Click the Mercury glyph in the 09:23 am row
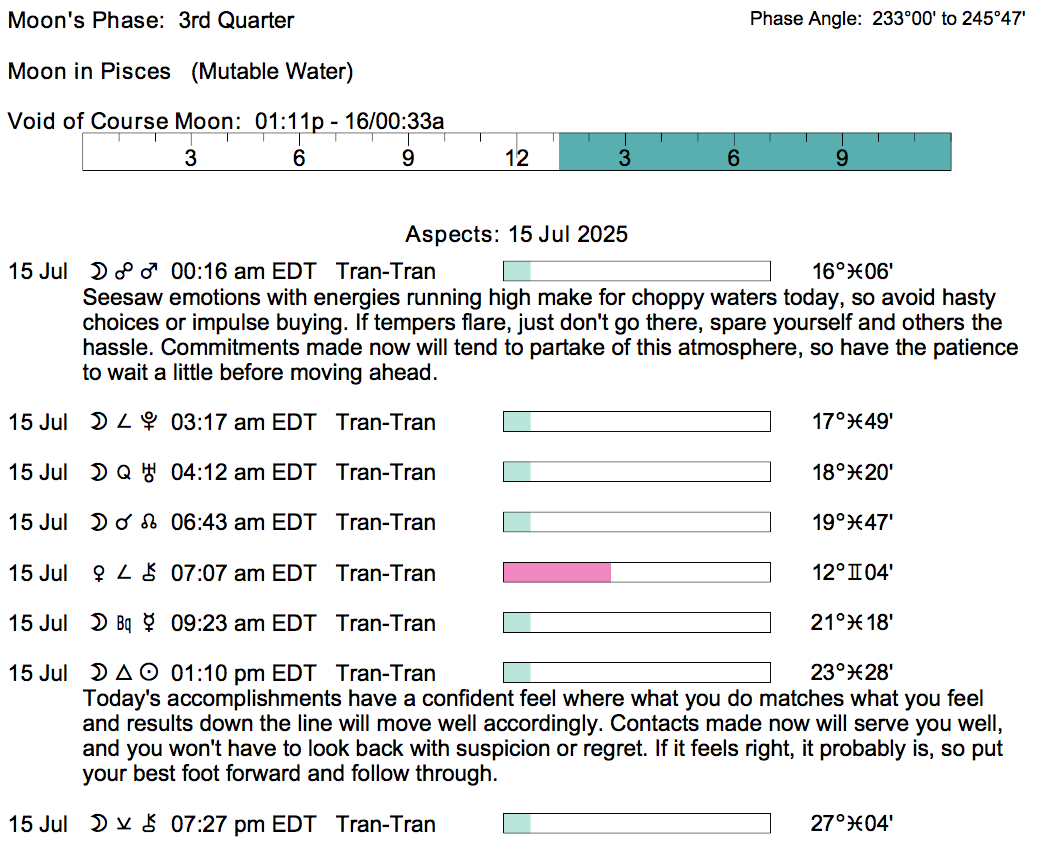This screenshot has height=856, width=1044. [x=150, y=624]
